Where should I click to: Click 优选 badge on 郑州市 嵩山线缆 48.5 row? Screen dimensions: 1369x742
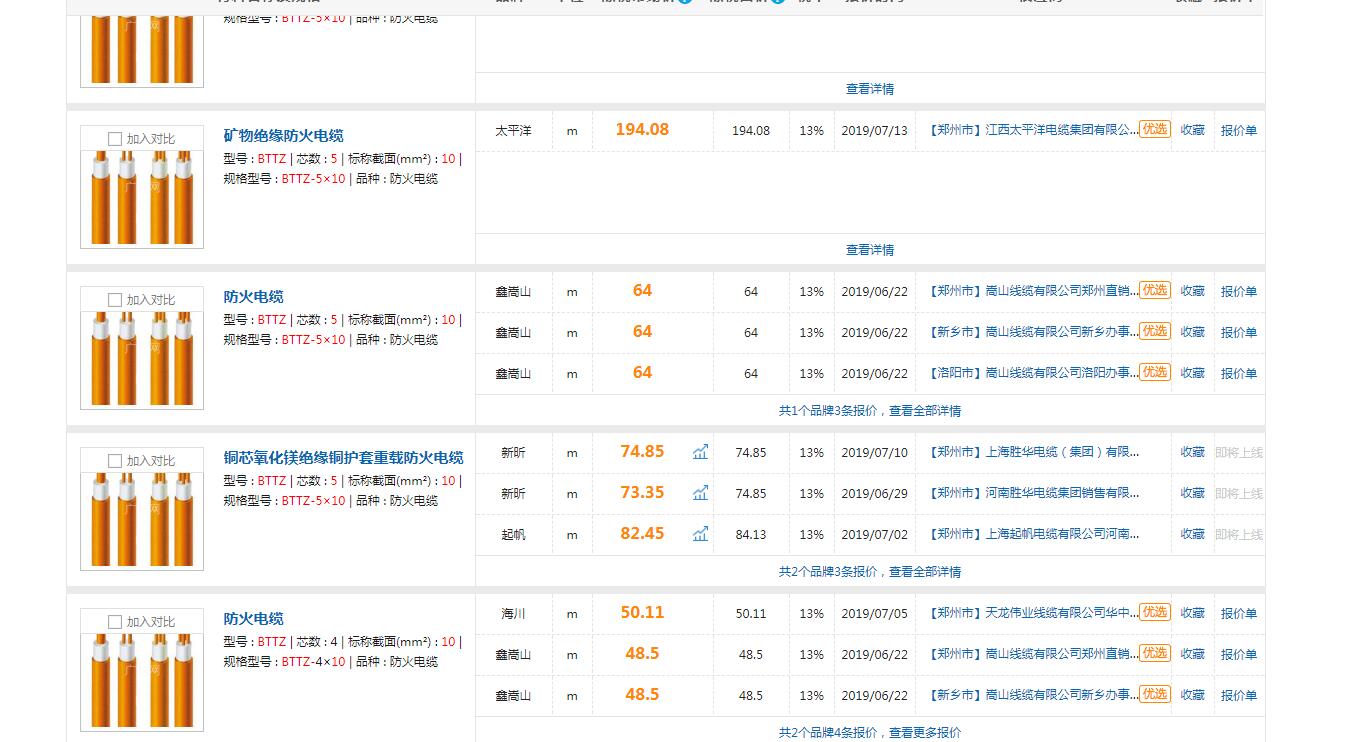tap(1155, 653)
